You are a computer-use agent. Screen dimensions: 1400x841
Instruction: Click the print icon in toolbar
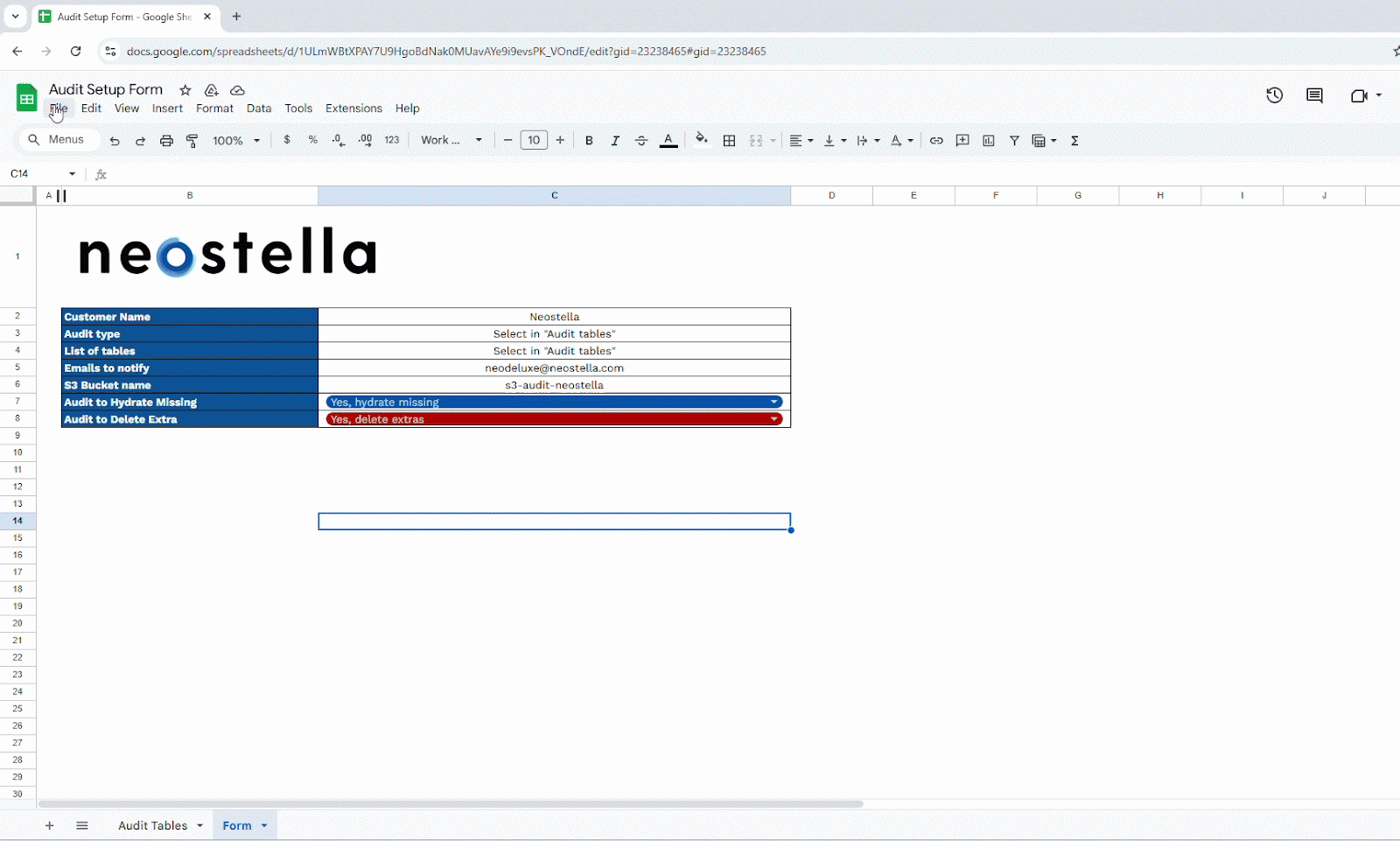(x=166, y=141)
